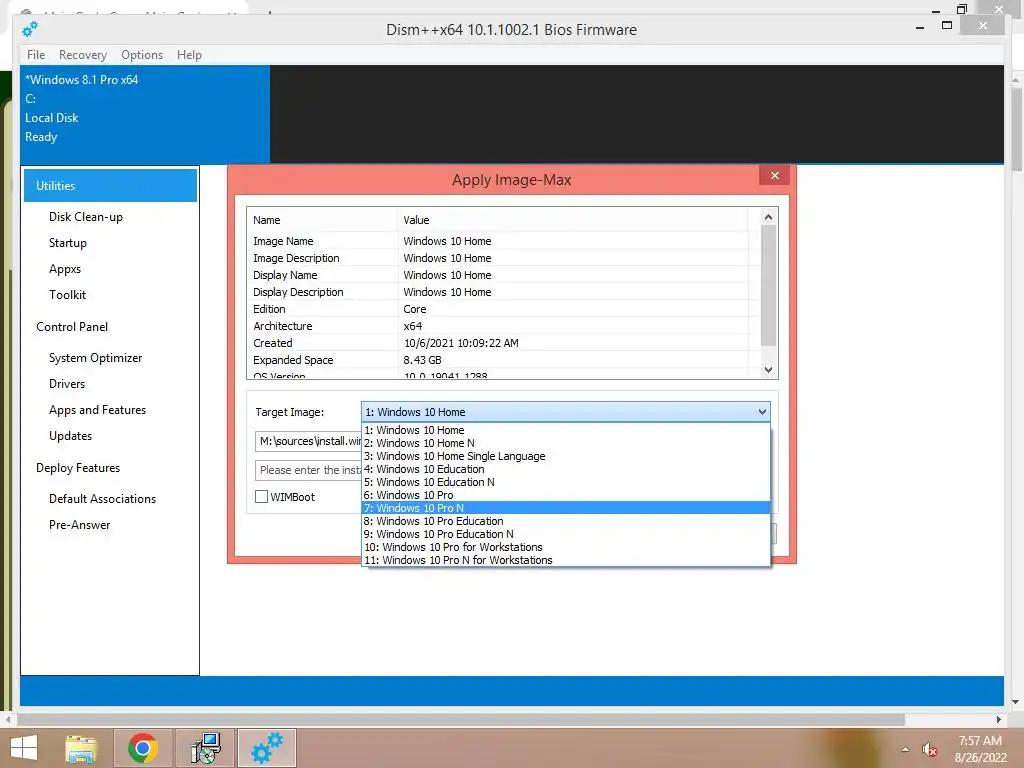Minimize the Dism++ window
The width and height of the screenshot is (1024, 768).
[920, 27]
